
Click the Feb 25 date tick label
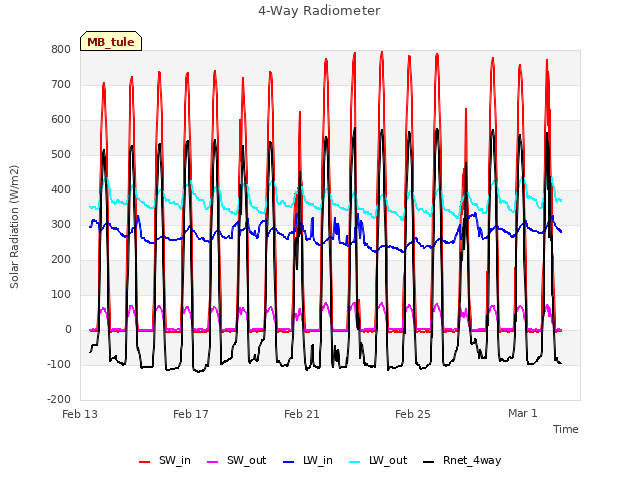coord(413,414)
